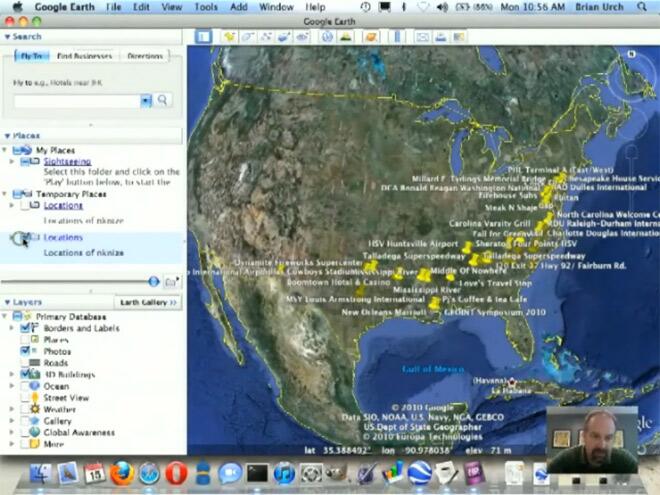
Task: Click the Places panel transparency slider
Action: point(153,282)
